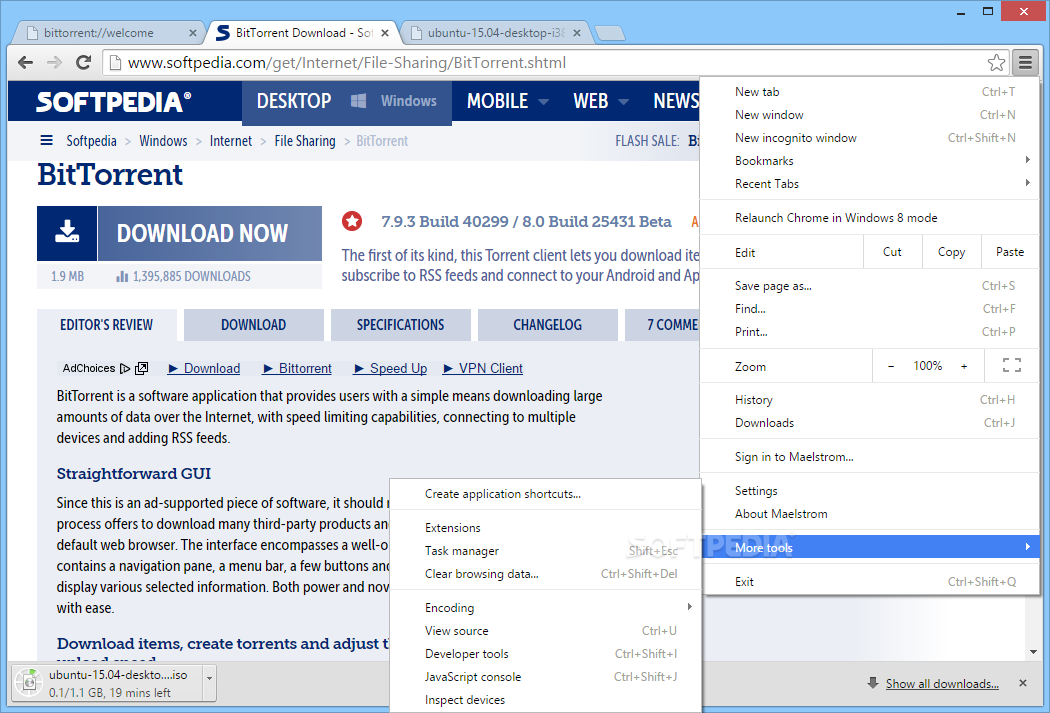
Task: Decrease zoom with minus button
Action: [891, 366]
